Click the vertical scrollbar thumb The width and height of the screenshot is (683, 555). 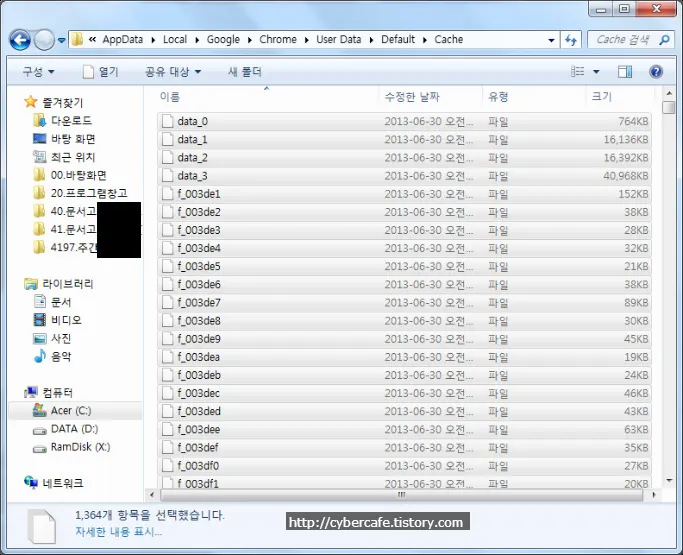(x=669, y=107)
